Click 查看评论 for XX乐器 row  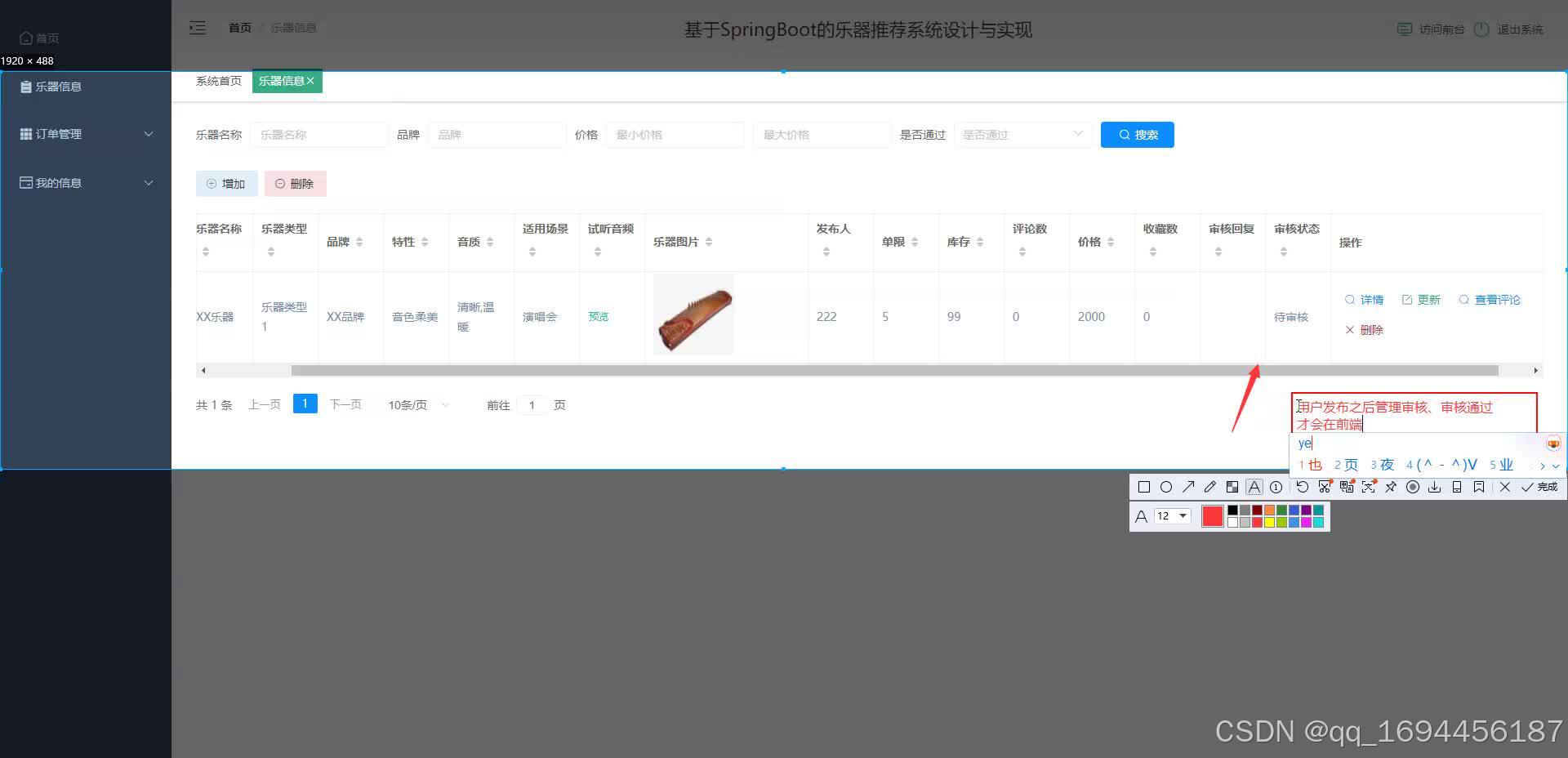point(1490,300)
